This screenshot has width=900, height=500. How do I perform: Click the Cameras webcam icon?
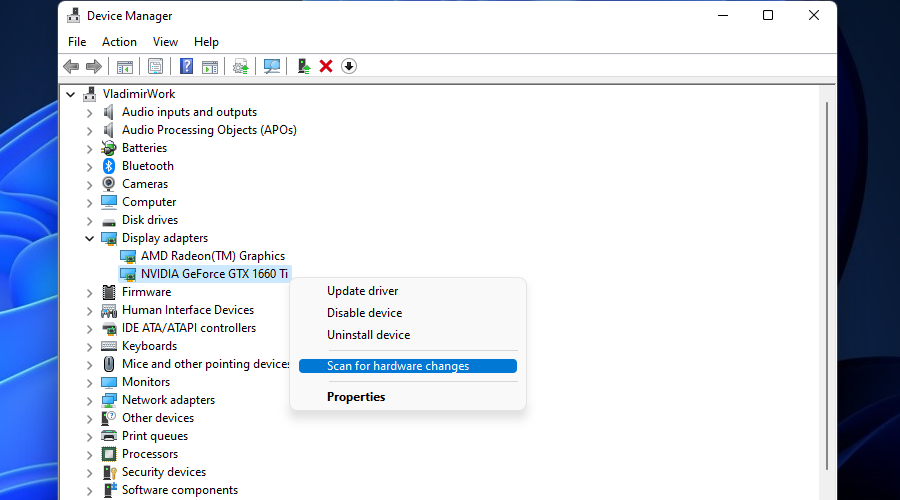click(108, 184)
